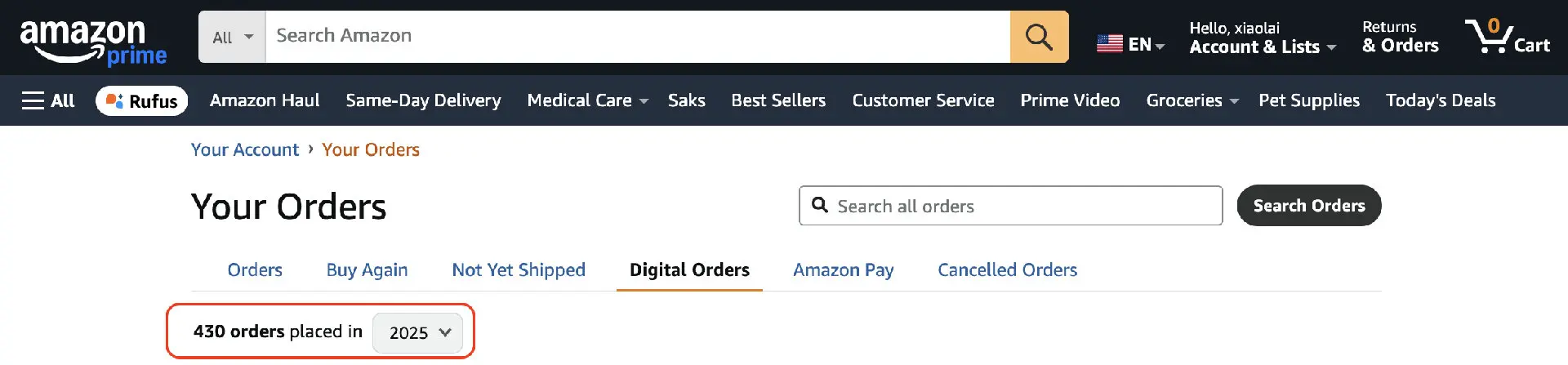Switch to the Buy Again tab
The width and height of the screenshot is (1568, 365).
tap(367, 269)
